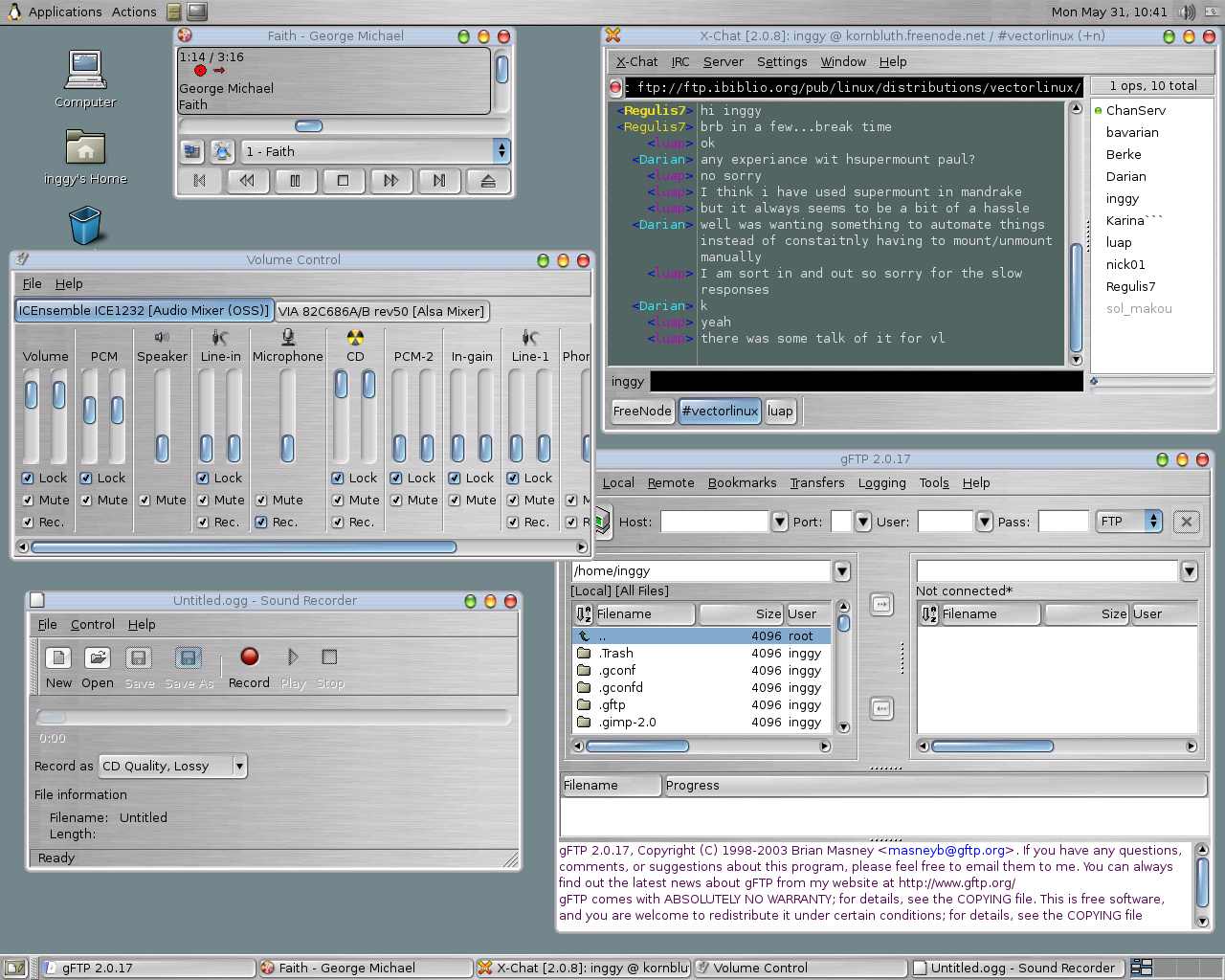Image resolution: width=1225 pixels, height=980 pixels.
Task: Skip to next track in music player
Action: tap(439, 180)
